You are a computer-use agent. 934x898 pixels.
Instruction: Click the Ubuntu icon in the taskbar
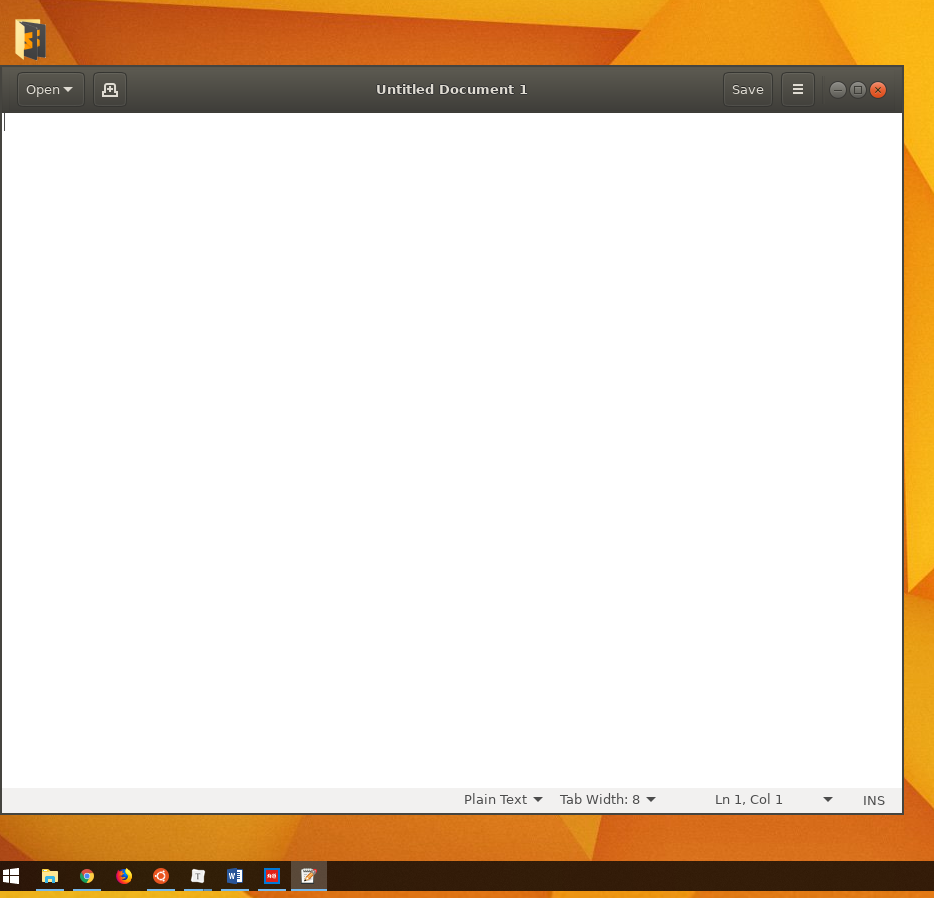click(161, 876)
